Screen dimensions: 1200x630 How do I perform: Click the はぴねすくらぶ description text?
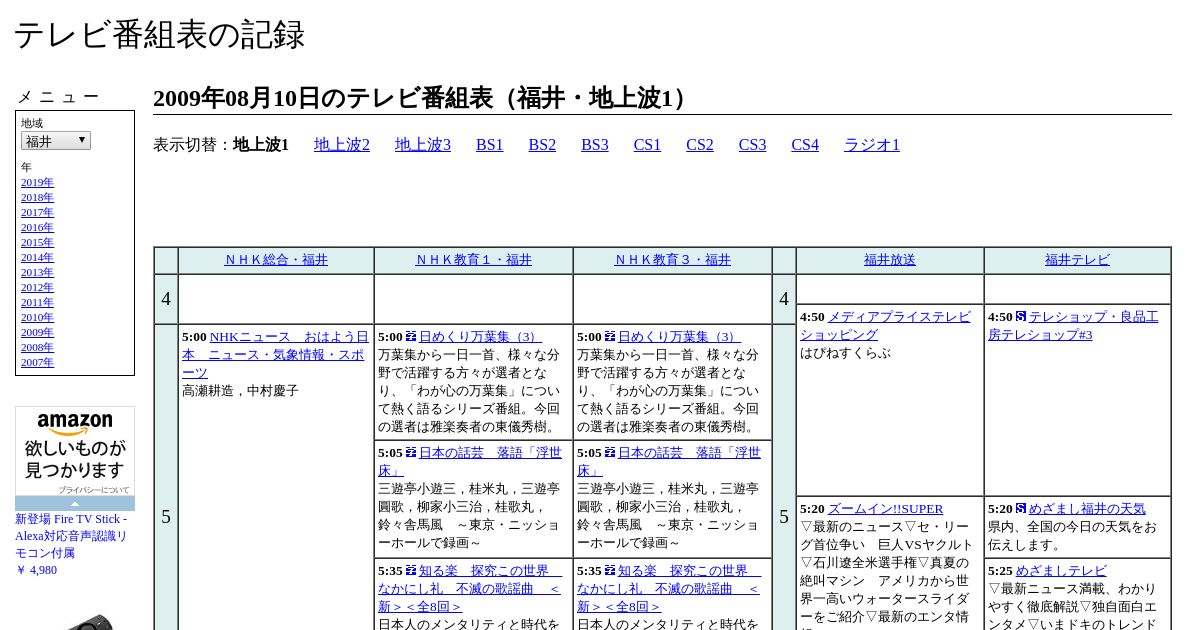[x=845, y=353]
